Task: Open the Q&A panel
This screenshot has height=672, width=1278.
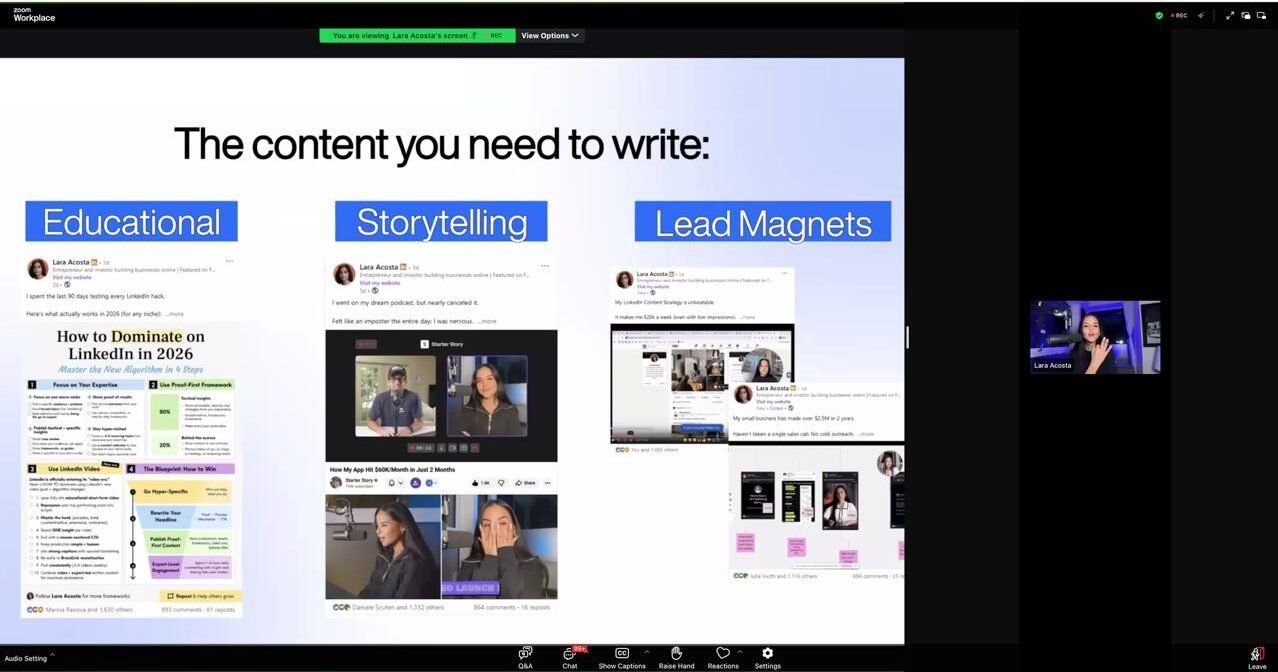Action: 525,657
